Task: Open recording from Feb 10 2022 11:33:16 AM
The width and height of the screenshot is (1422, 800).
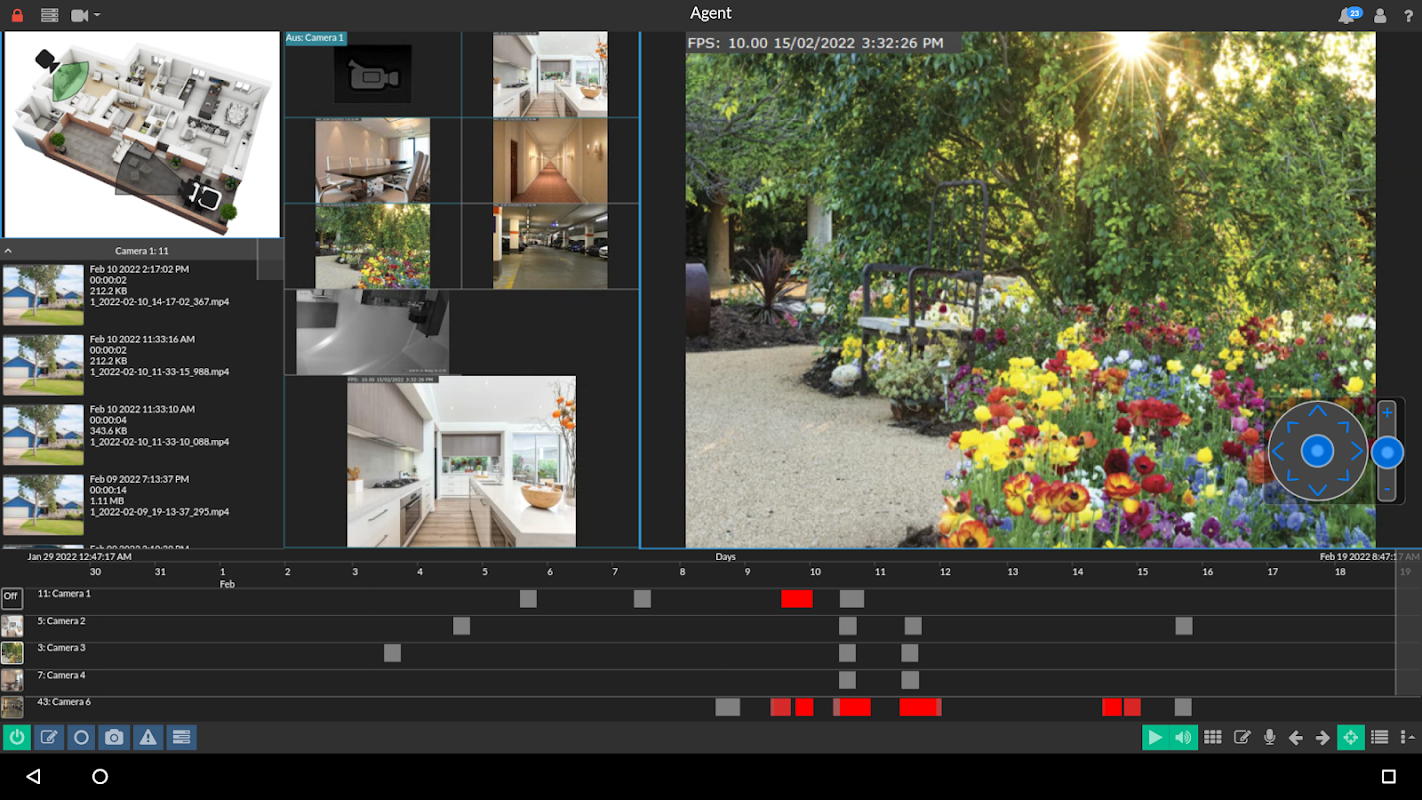Action: point(142,365)
